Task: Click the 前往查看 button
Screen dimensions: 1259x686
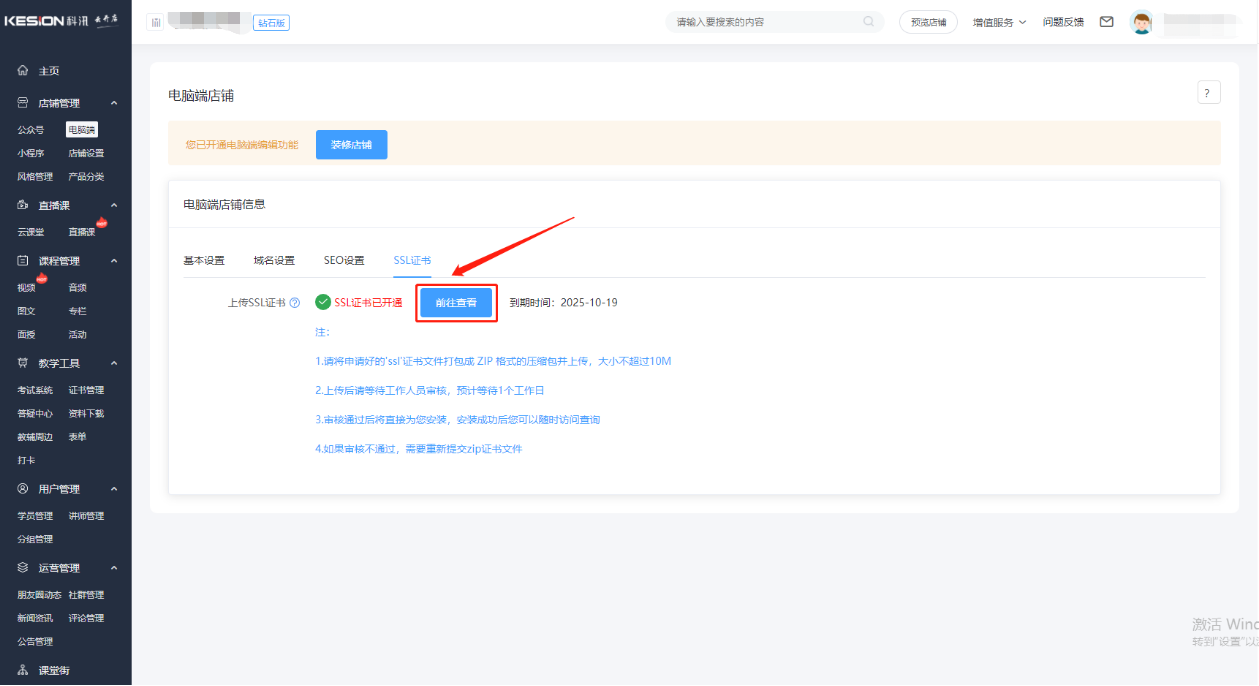Action: point(456,303)
